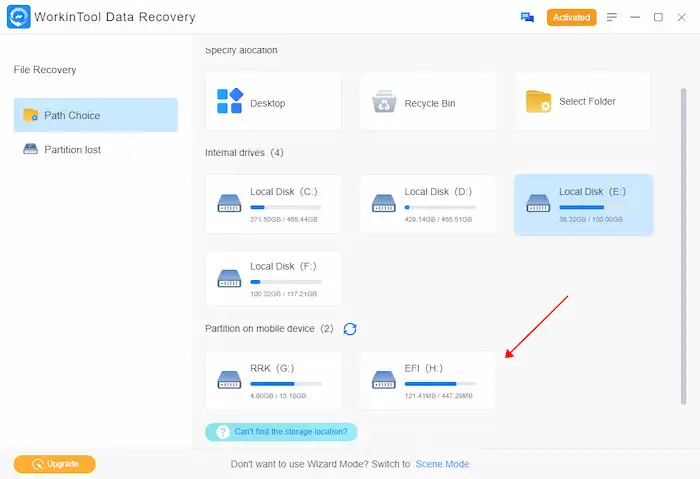700x479 pixels.
Task: Switch to Partition lost tab
Action: click(96, 150)
